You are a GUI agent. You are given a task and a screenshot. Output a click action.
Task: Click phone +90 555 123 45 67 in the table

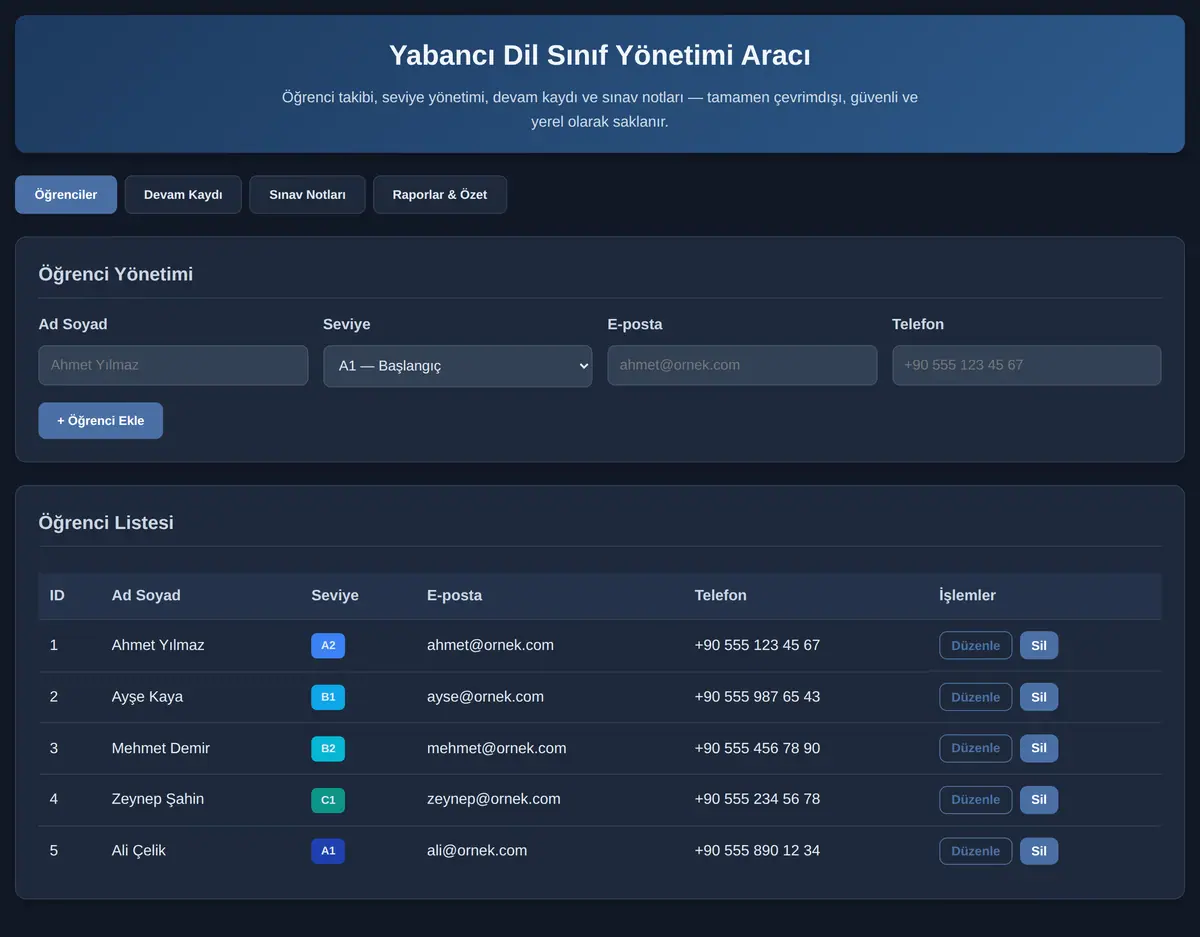tap(757, 645)
